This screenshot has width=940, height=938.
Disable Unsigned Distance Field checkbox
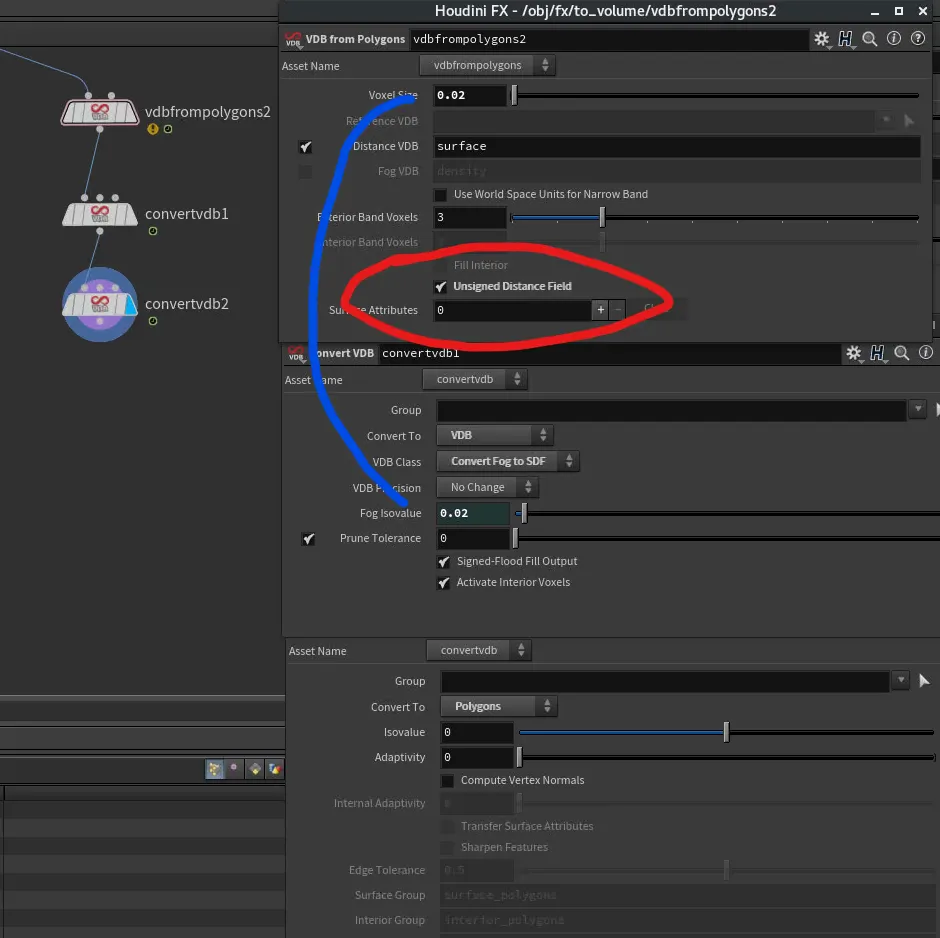pos(443,287)
